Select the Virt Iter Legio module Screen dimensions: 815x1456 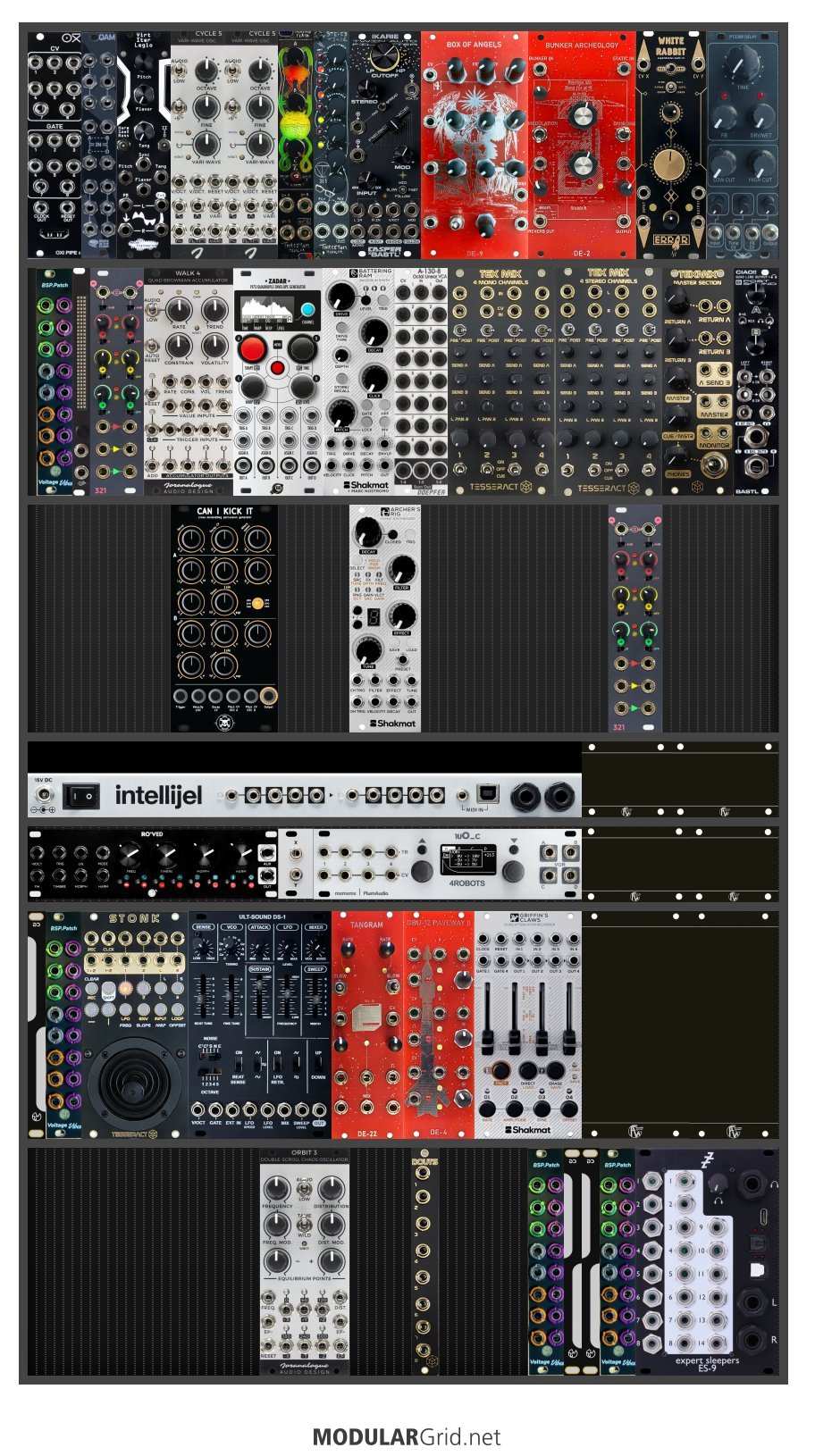pos(144,146)
